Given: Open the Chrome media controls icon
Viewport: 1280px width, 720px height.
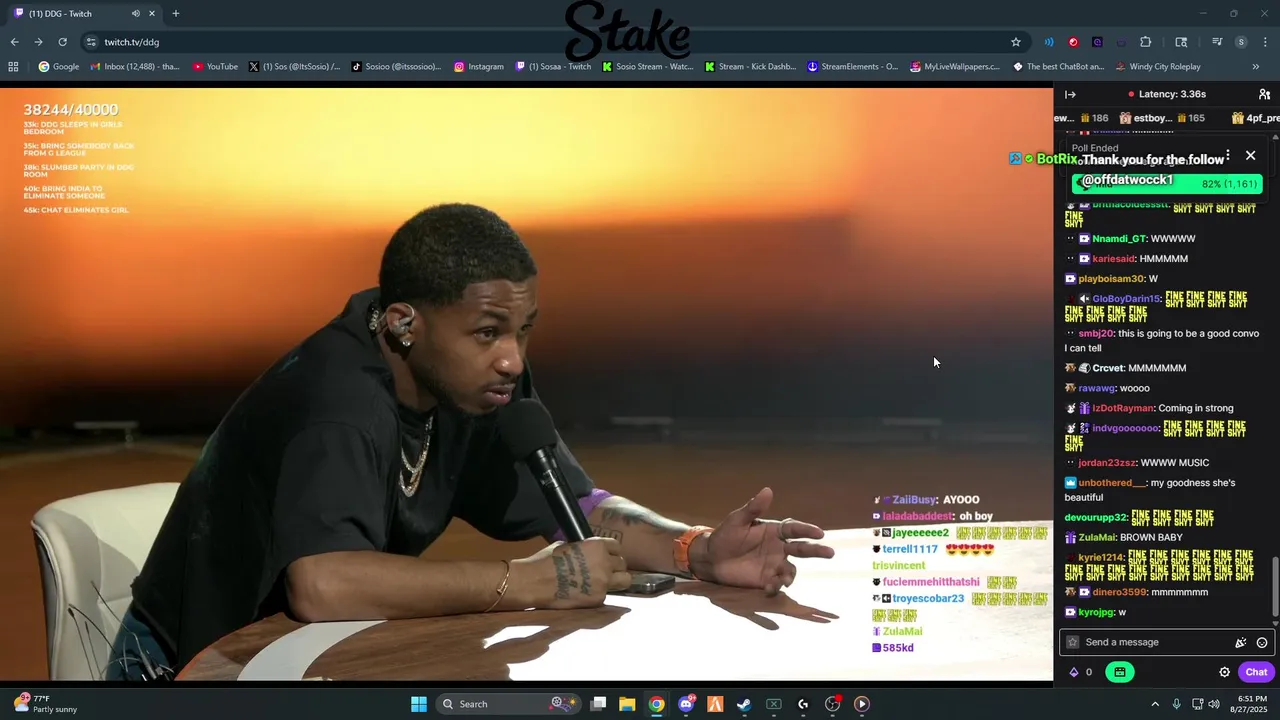Looking at the screenshot, I should pyautogui.click(x=1217, y=42).
